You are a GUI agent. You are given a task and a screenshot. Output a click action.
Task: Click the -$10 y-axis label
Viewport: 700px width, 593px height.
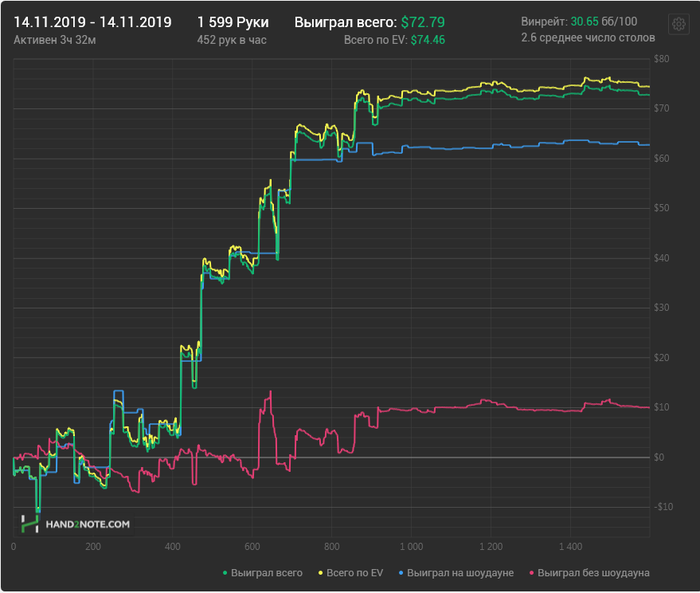[x=663, y=507]
